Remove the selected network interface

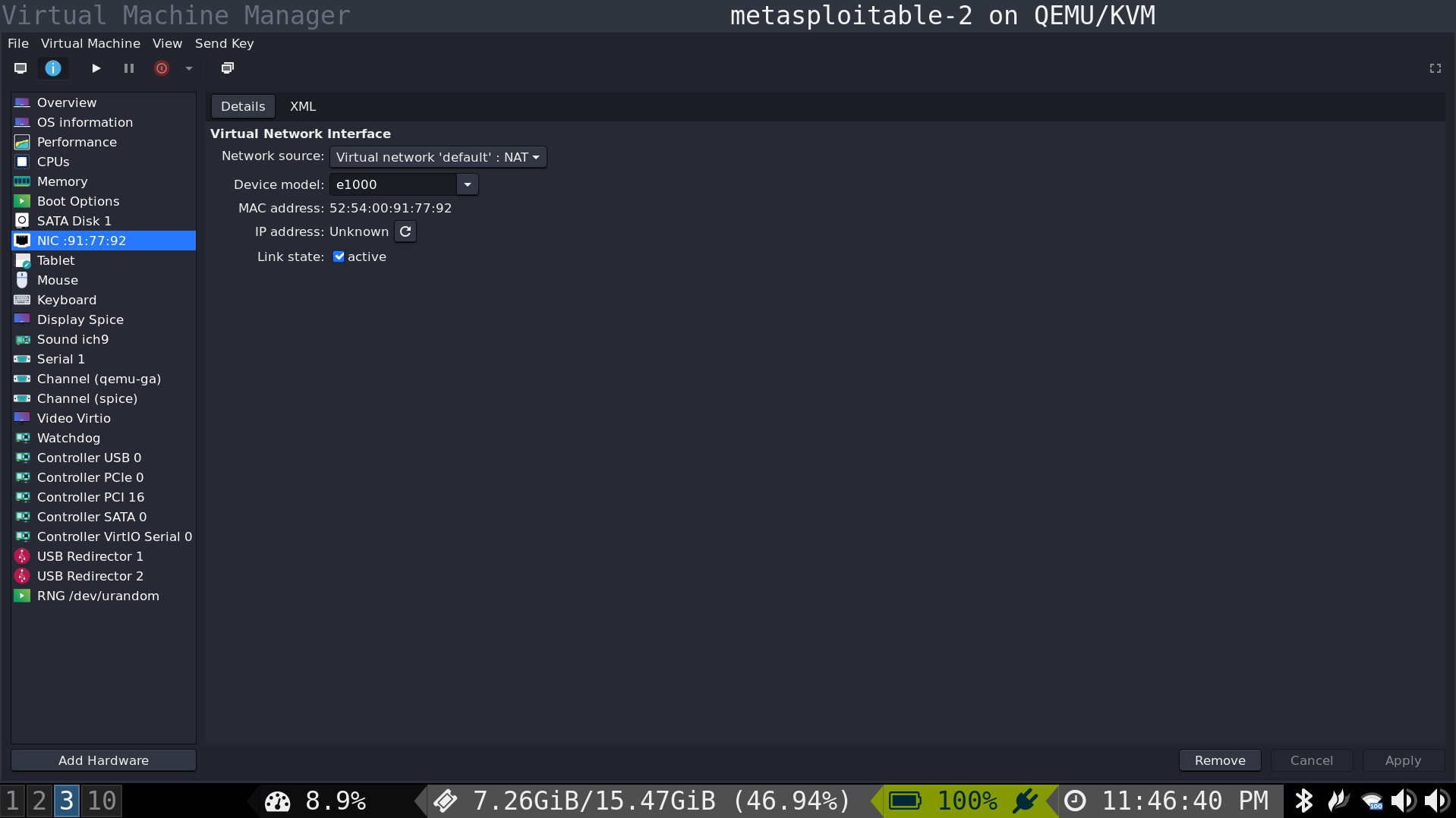(x=1220, y=760)
